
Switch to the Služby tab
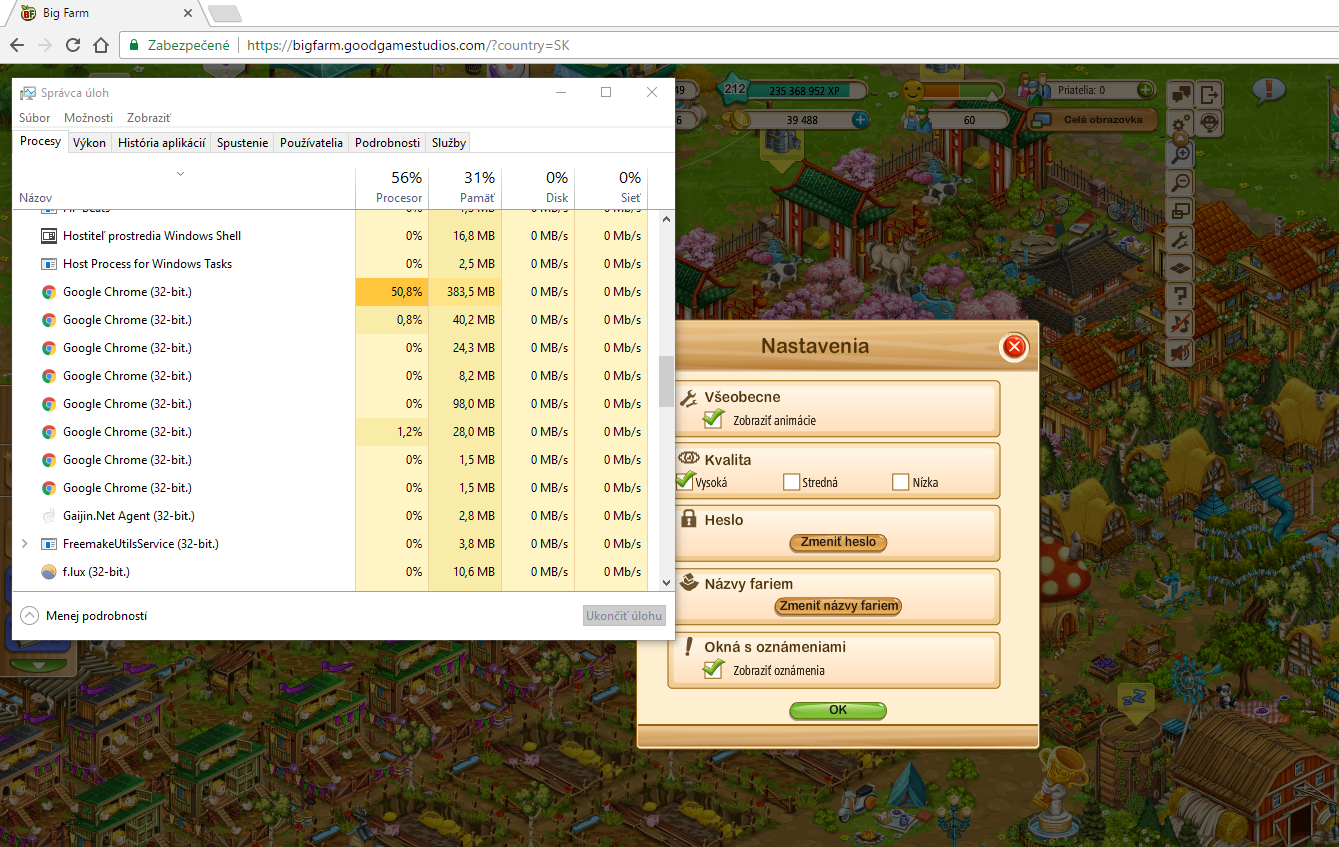pos(449,143)
